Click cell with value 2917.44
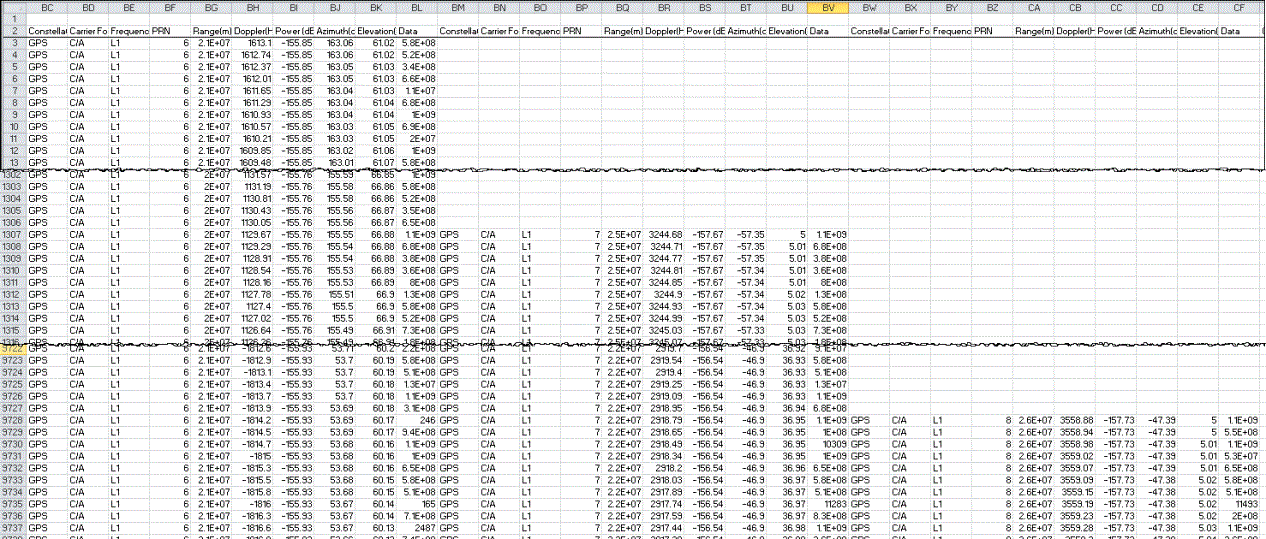This screenshot has width=1266, height=539. tap(664, 528)
